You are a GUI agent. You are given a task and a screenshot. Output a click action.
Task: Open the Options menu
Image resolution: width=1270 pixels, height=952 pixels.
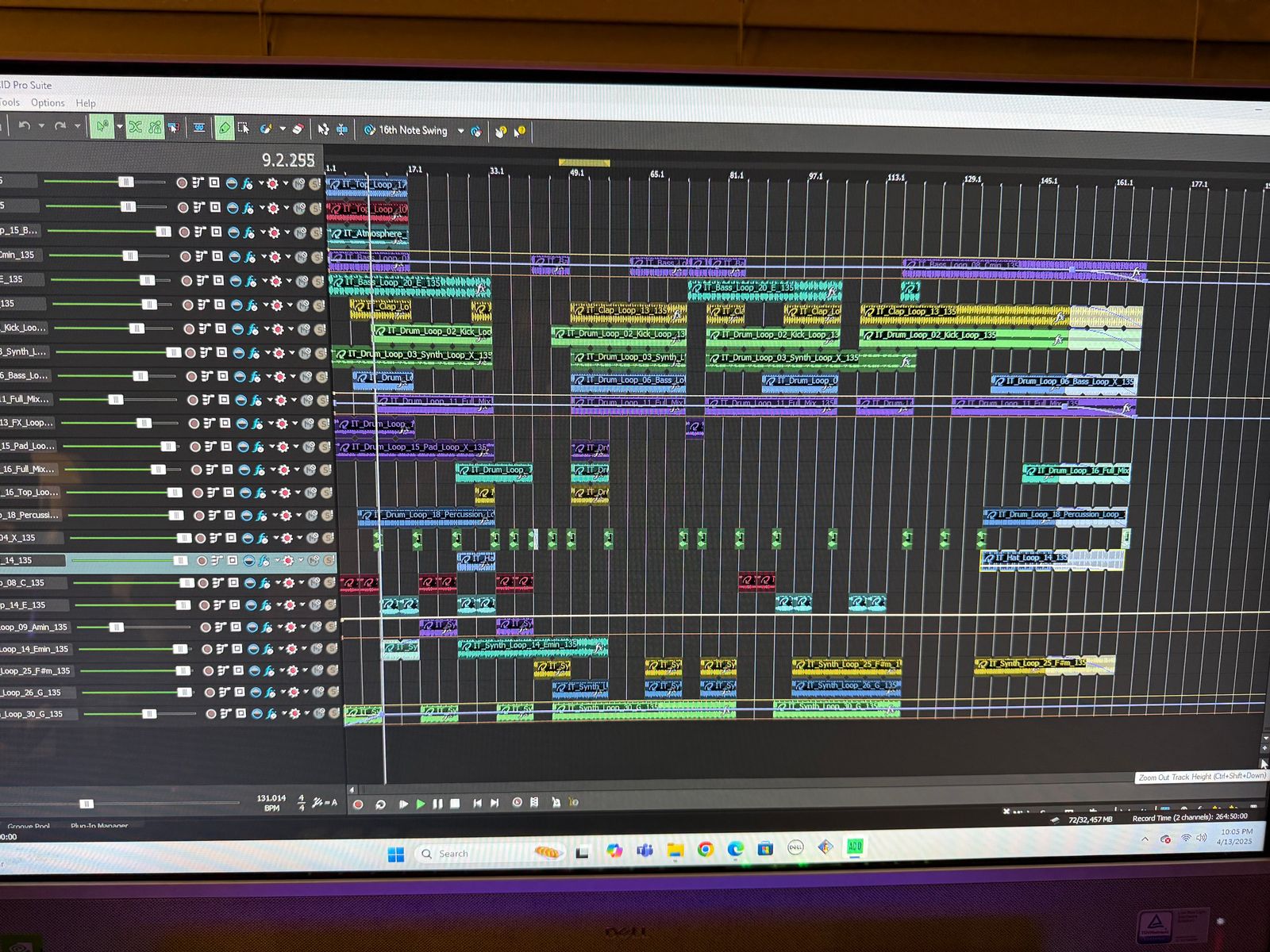point(48,102)
